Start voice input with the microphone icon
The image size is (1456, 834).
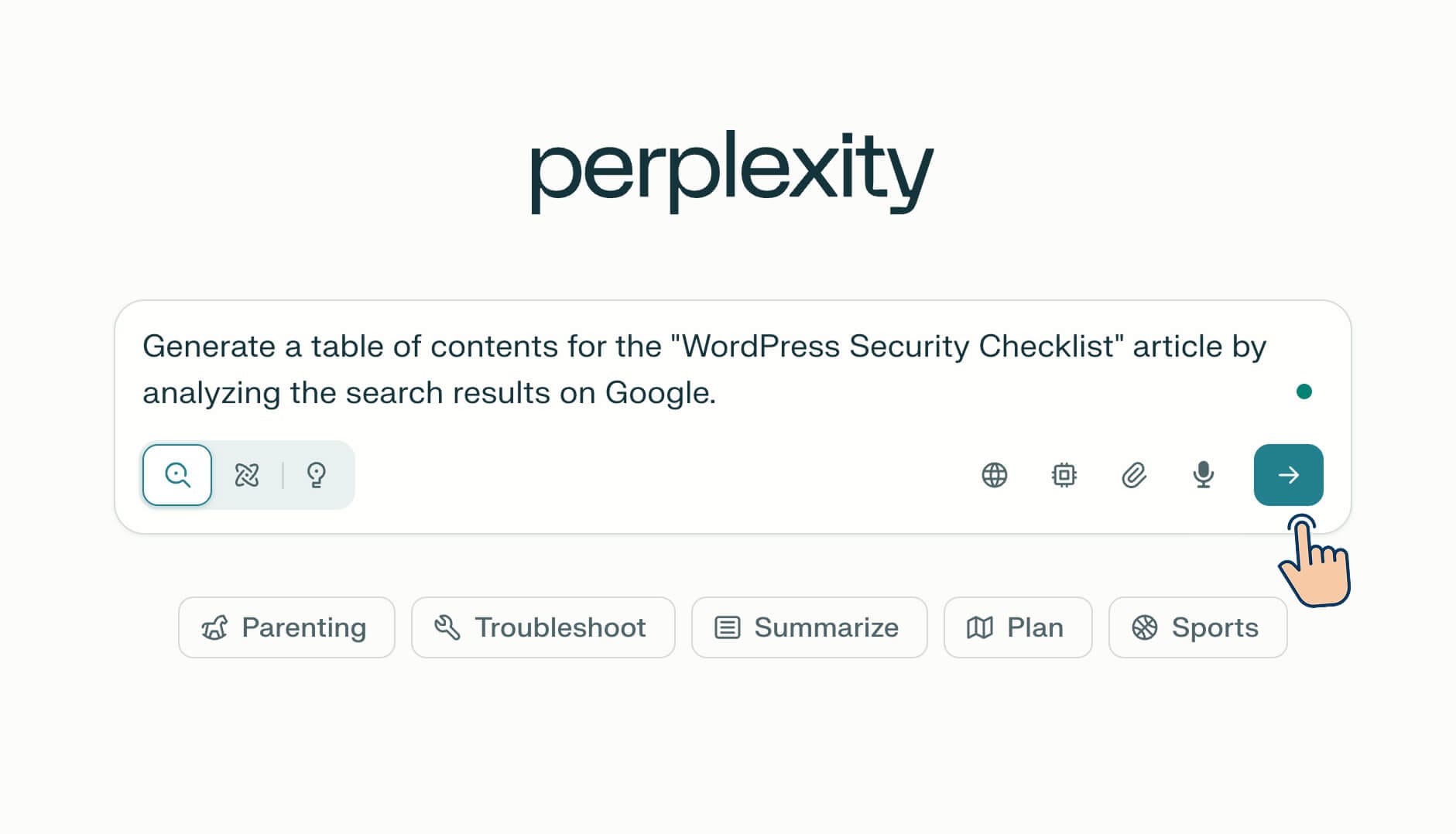[x=1202, y=475]
